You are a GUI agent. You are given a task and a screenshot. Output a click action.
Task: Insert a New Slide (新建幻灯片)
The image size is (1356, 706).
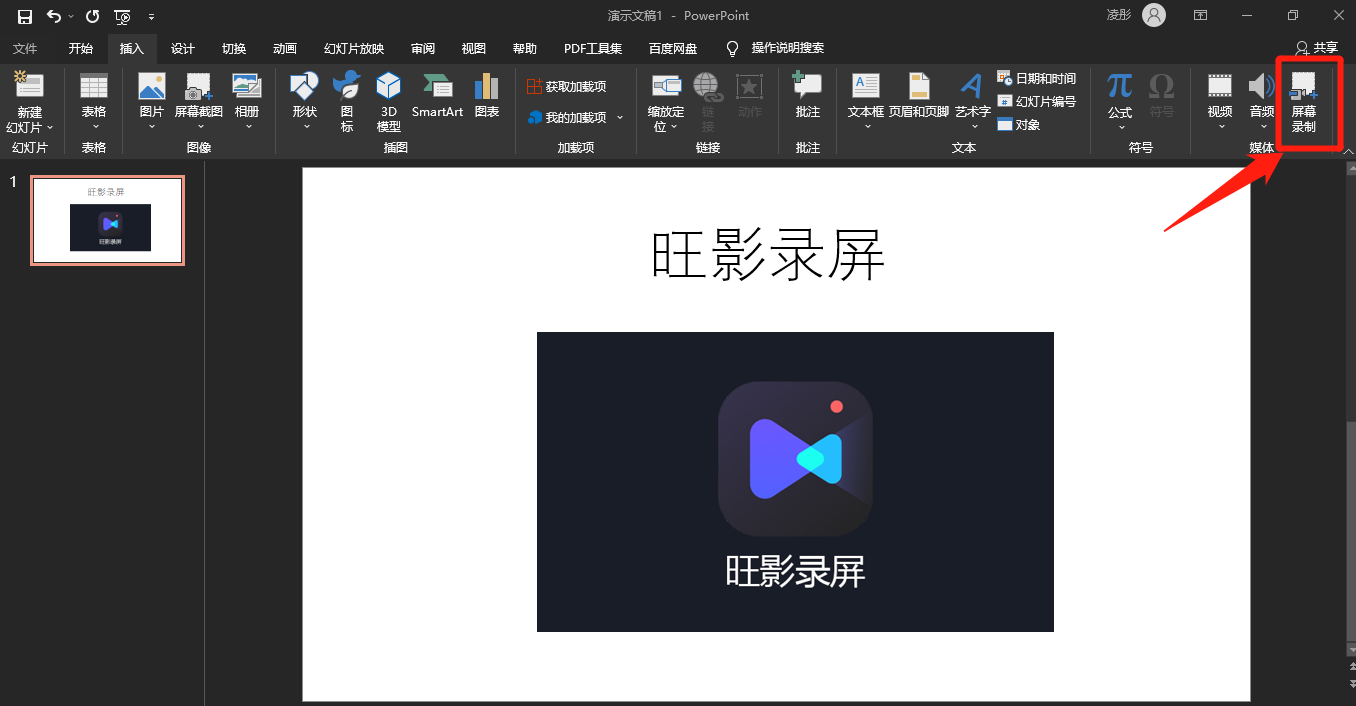point(29,103)
